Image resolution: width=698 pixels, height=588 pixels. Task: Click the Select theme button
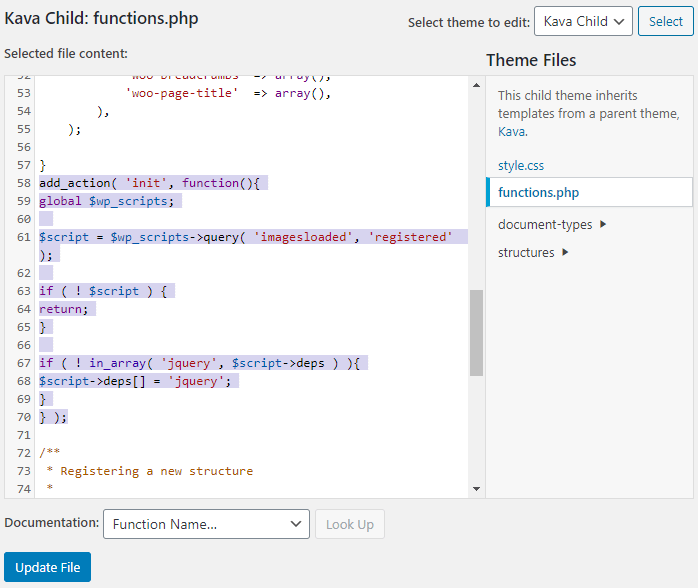pos(666,21)
